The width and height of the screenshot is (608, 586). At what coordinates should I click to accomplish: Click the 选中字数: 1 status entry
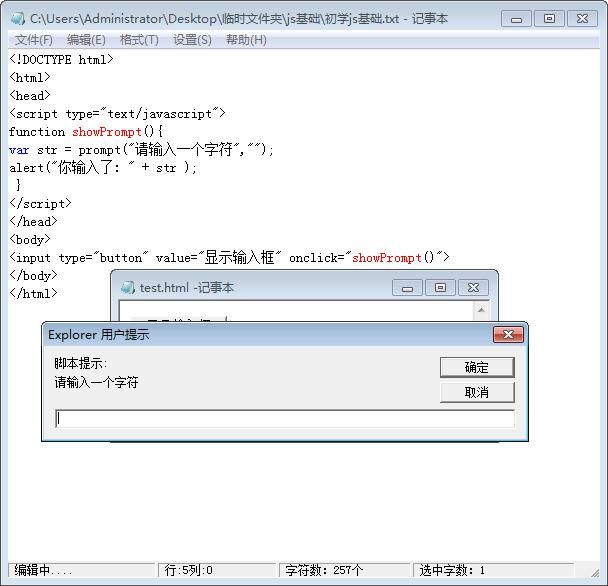pyautogui.click(x=493, y=570)
